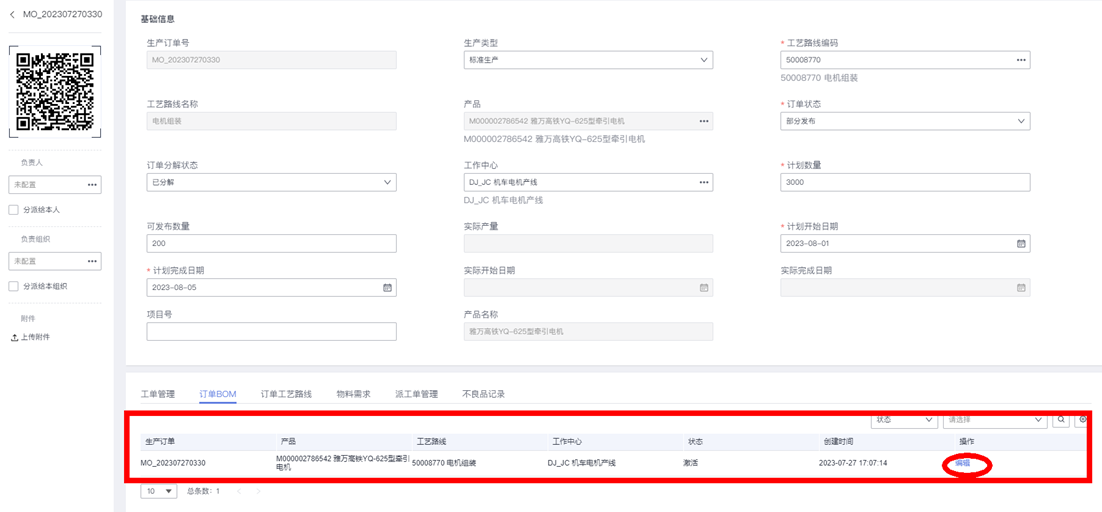Viewport: 1102px width, 512px height.
Task: Click the 工艺路线编码 field showing 50008770
Action: [905, 60]
